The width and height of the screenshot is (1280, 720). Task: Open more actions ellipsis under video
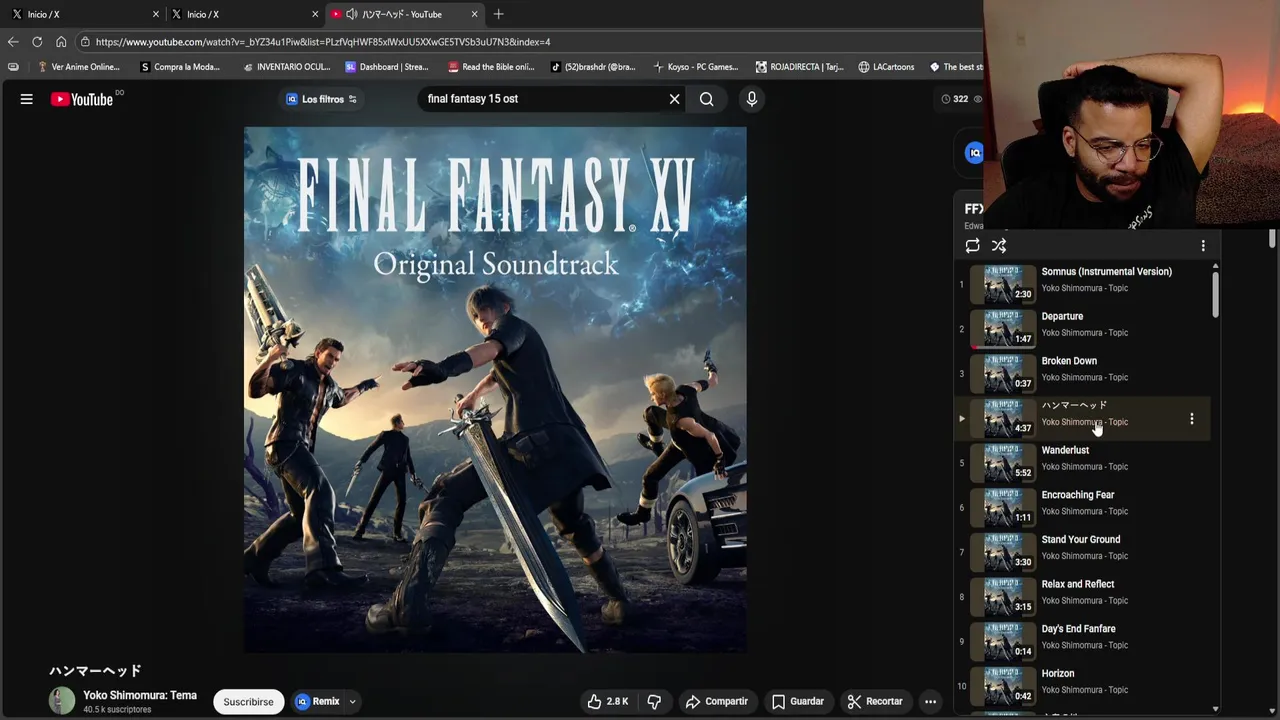click(930, 701)
